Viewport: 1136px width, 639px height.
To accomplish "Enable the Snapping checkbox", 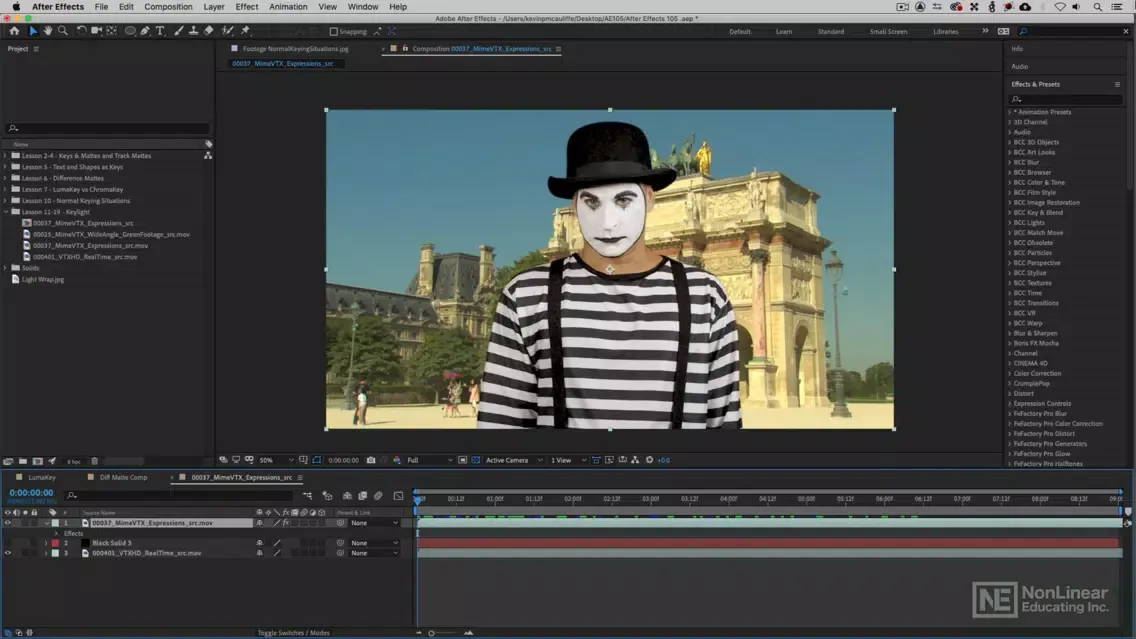I will [x=333, y=32].
